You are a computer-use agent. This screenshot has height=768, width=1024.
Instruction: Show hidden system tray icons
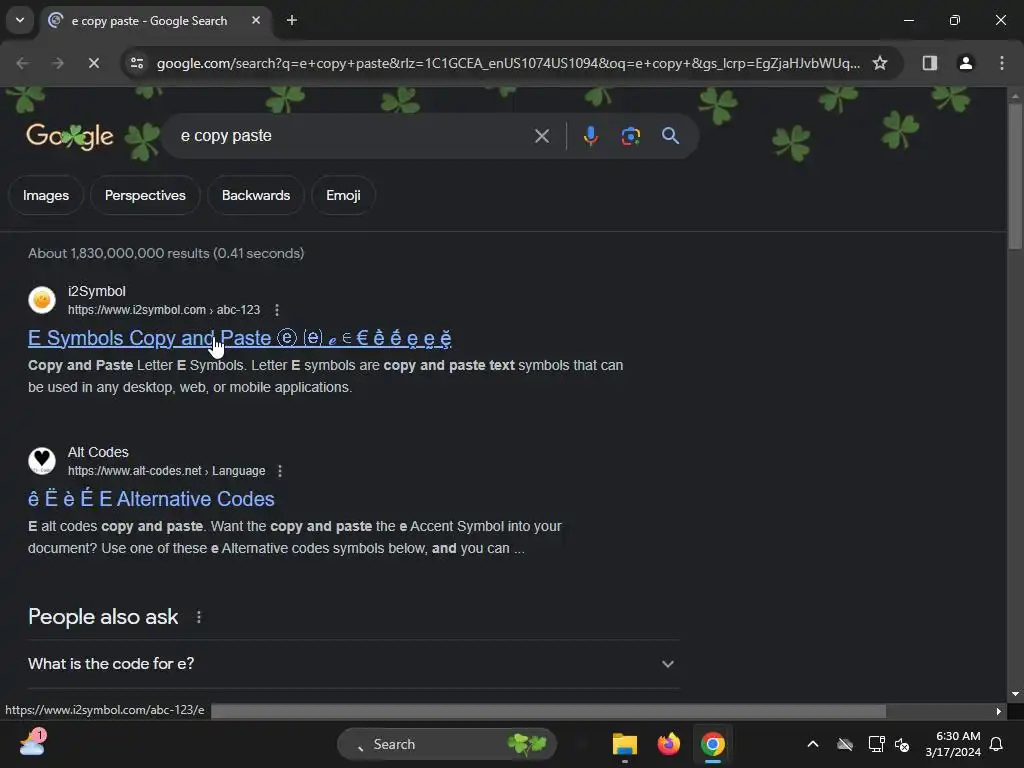(x=813, y=744)
